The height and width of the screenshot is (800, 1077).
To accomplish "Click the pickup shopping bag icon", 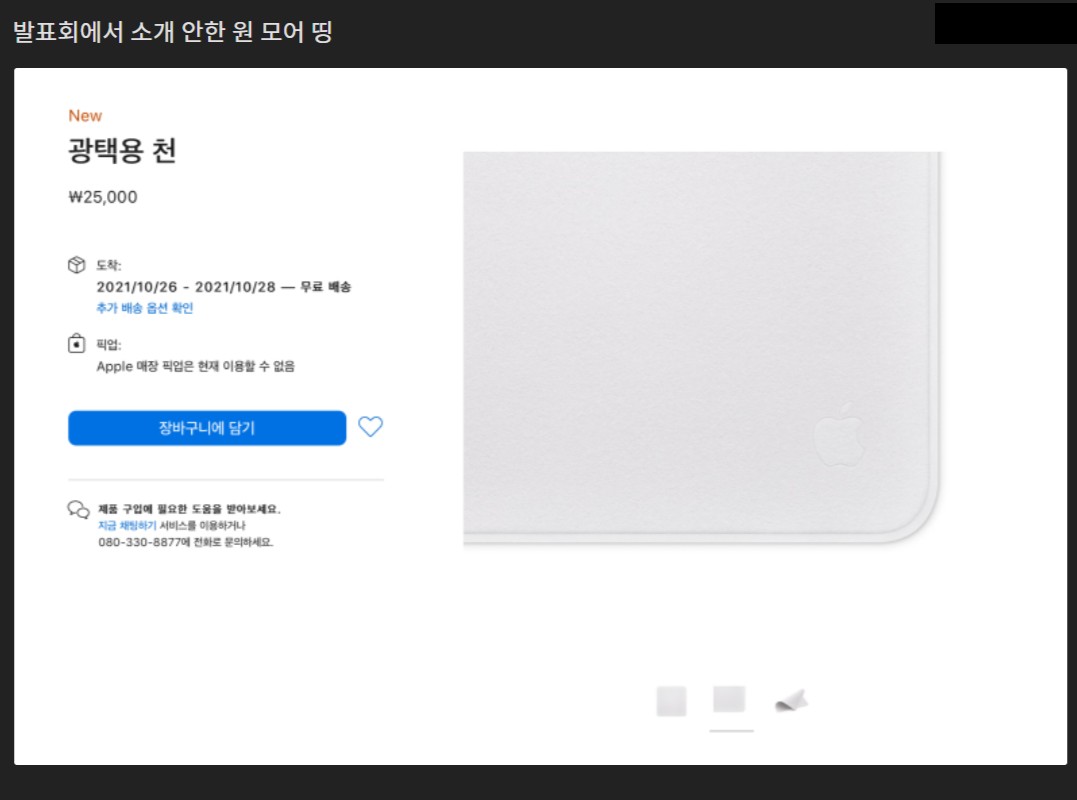I will (x=77, y=345).
